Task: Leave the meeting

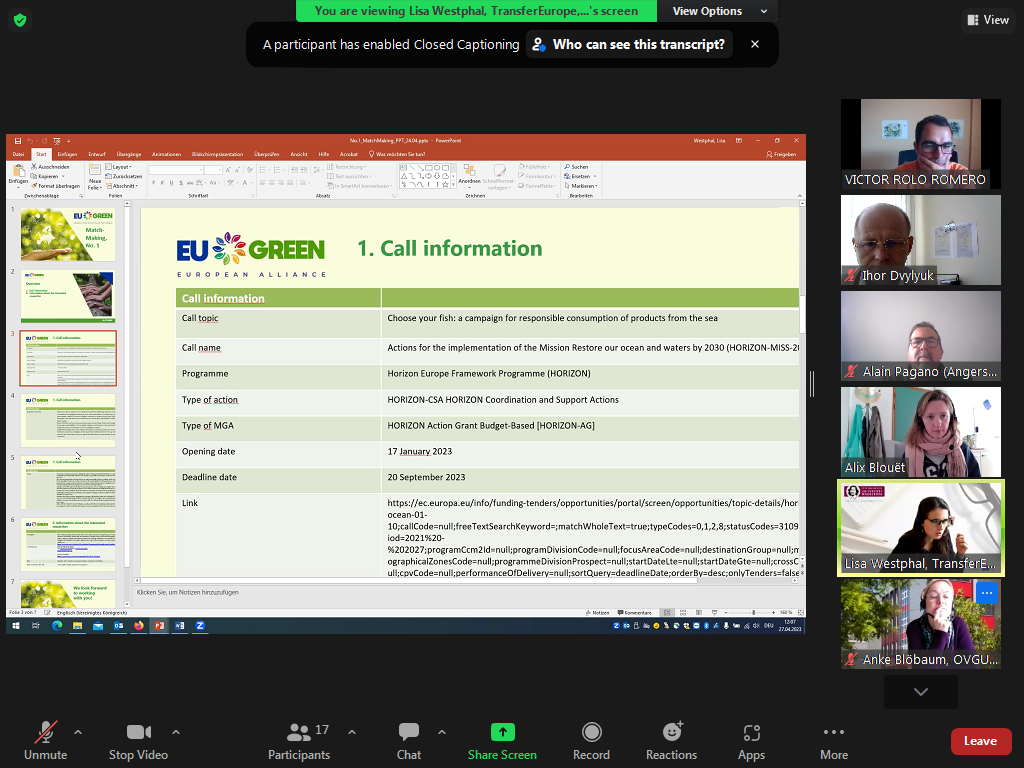Action: point(981,741)
